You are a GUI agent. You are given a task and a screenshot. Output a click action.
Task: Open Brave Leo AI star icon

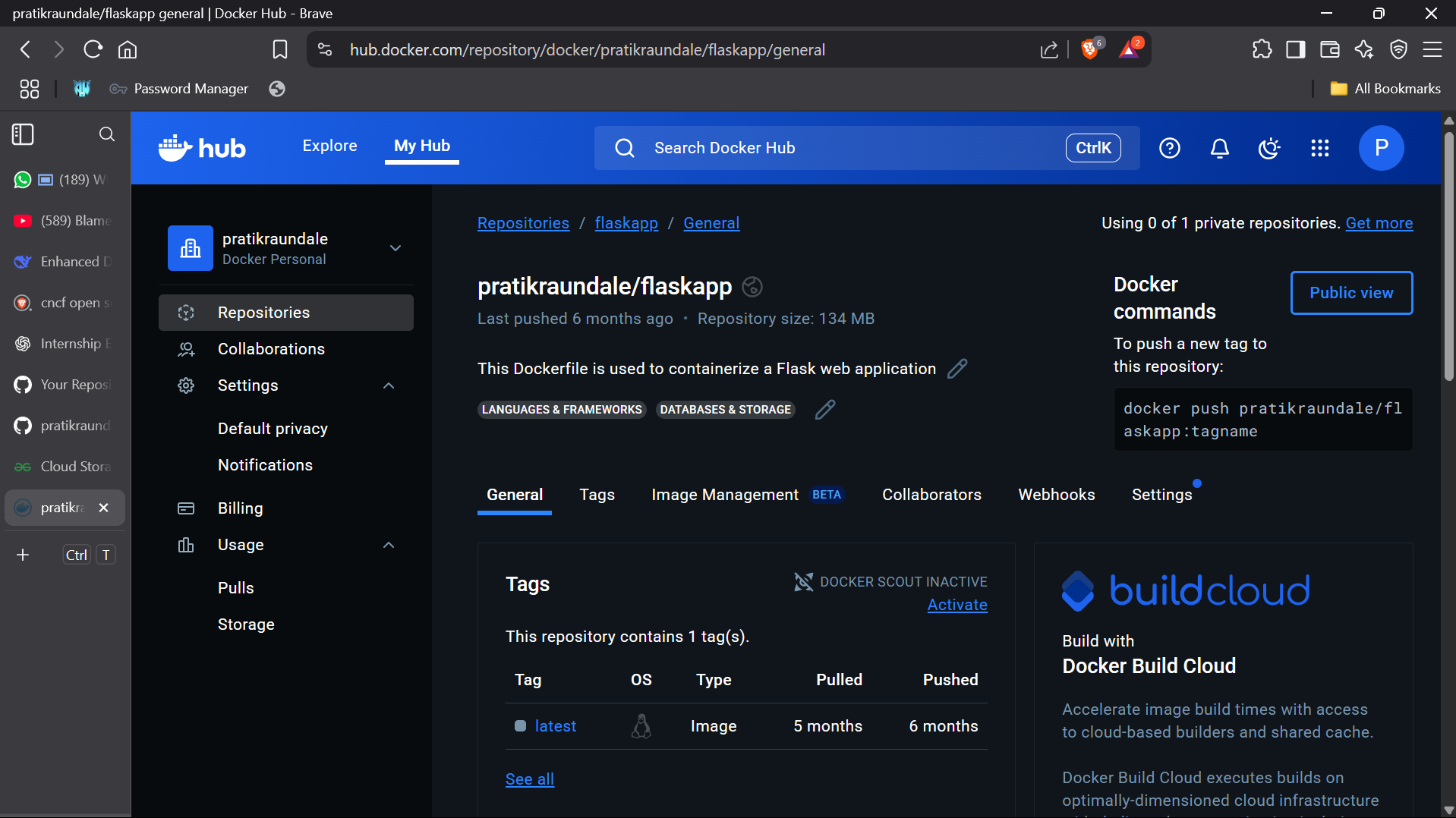click(x=1363, y=50)
